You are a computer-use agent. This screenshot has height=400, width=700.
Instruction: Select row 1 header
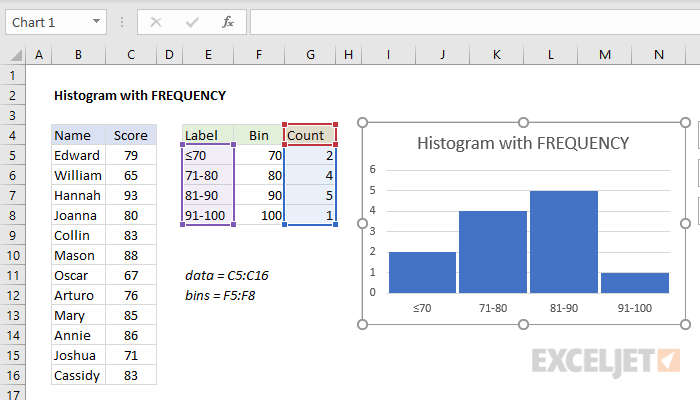pyautogui.click(x=12, y=75)
